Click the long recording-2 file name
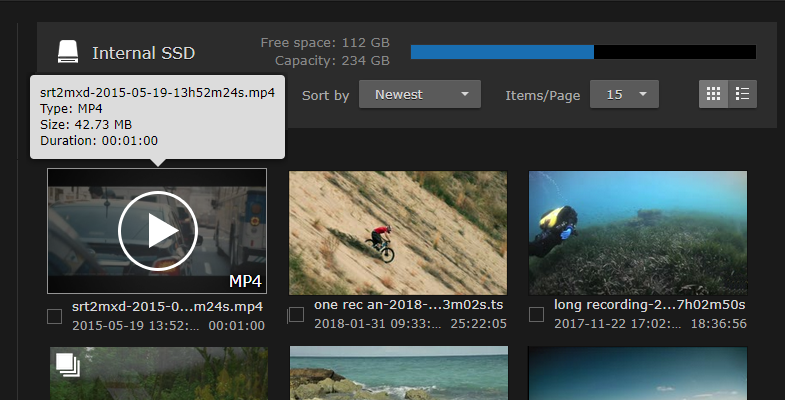This screenshot has height=400, width=785. pos(650,304)
